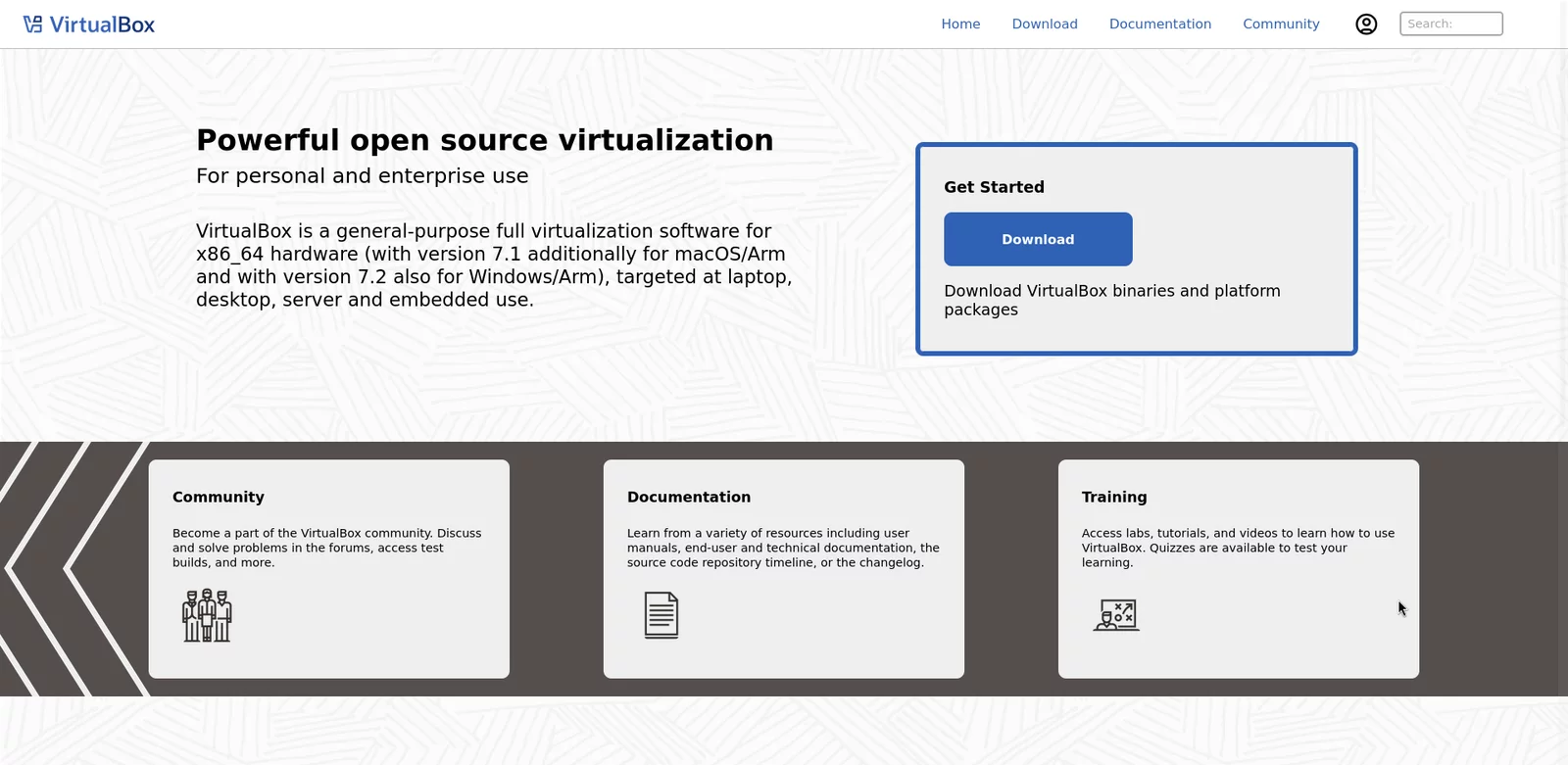Click the Training card description about labs
1568x765 pixels.
[x=1238, y=548]
